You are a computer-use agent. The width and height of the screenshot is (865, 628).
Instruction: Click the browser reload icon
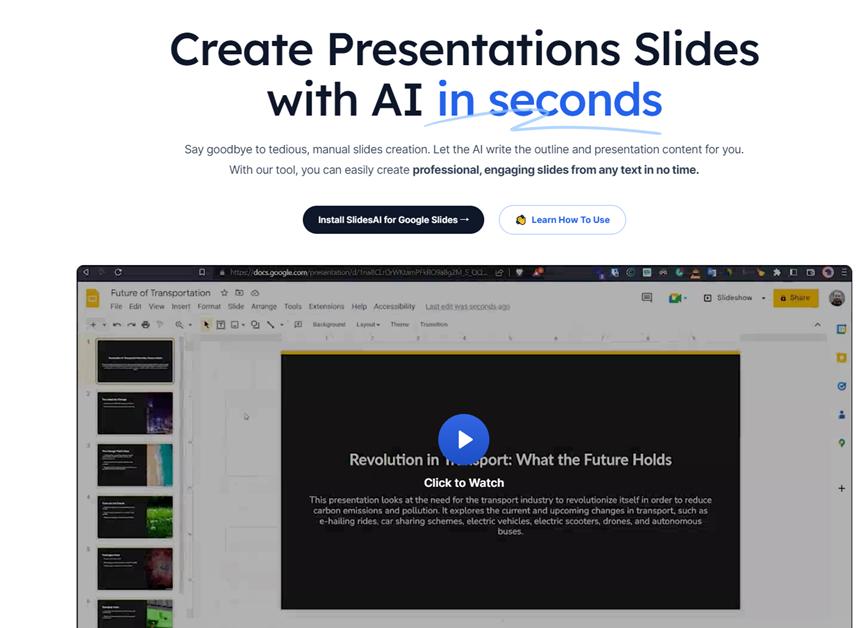(x=118, y=272)
